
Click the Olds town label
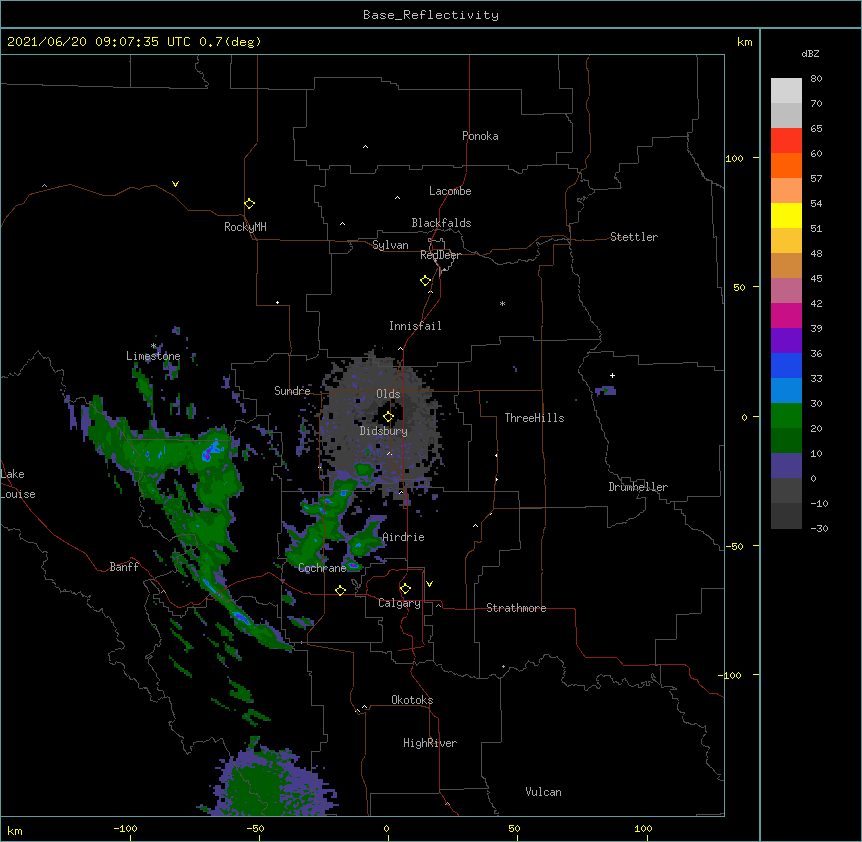tap(388, 394)
